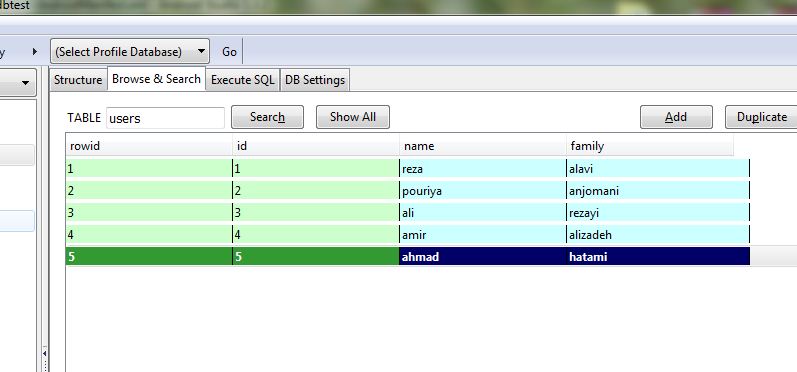
Task: Select the name cell amir
Action: pos(482,234)
